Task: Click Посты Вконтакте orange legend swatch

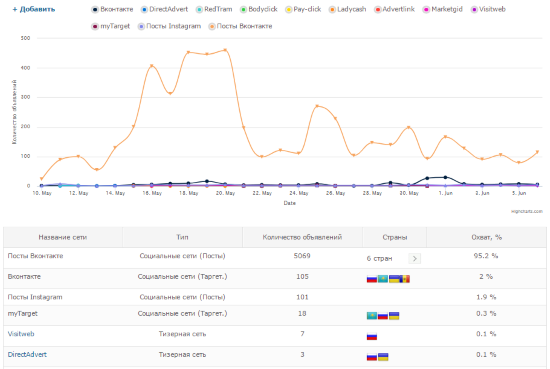Action: pos(212,26)
